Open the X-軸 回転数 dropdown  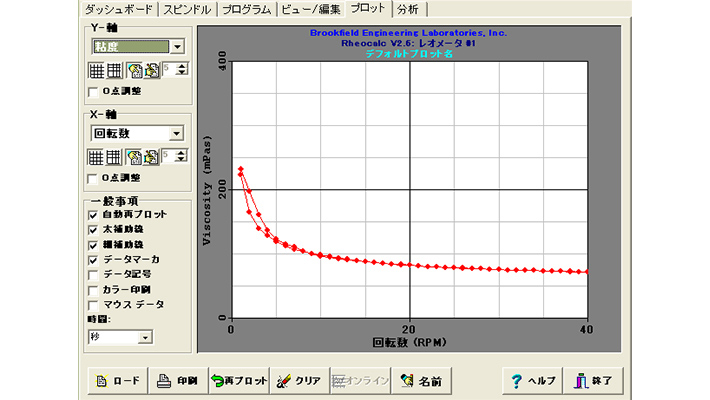pyautogui.click(x=177, y=132)
